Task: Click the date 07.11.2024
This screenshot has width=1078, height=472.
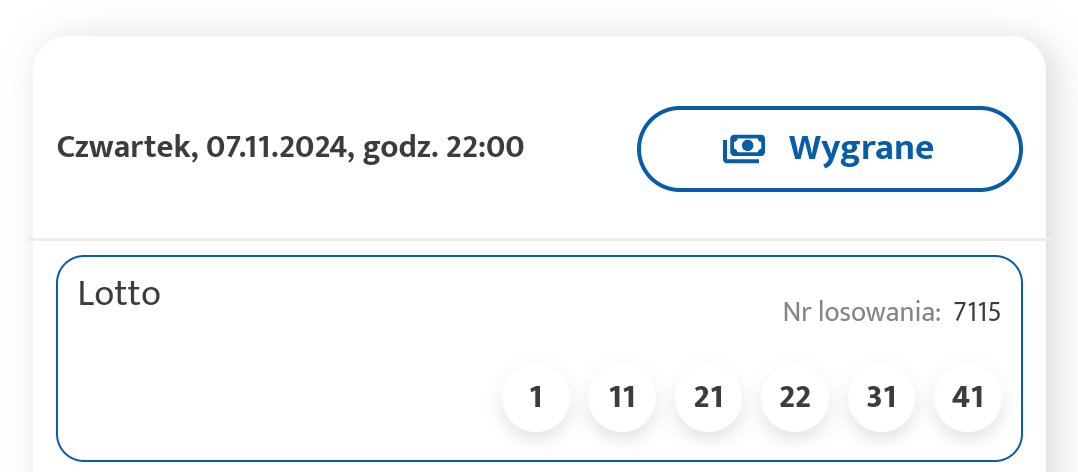Action: point(274,147)
